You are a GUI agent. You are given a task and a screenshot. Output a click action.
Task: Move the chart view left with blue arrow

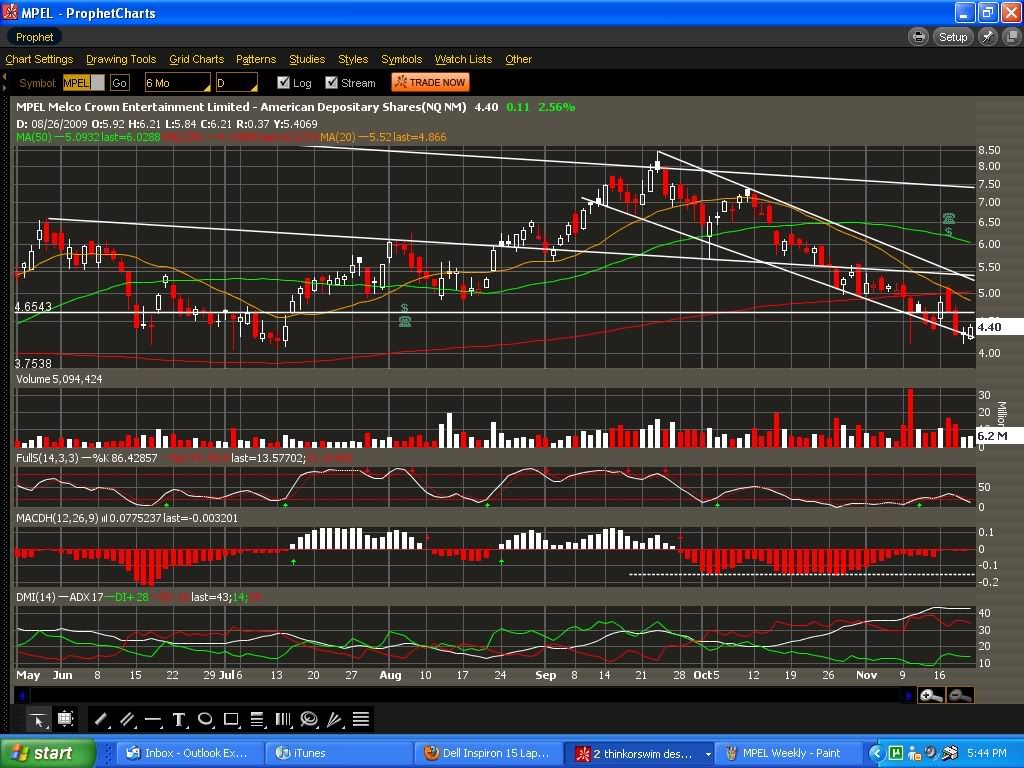pos(22,696)
